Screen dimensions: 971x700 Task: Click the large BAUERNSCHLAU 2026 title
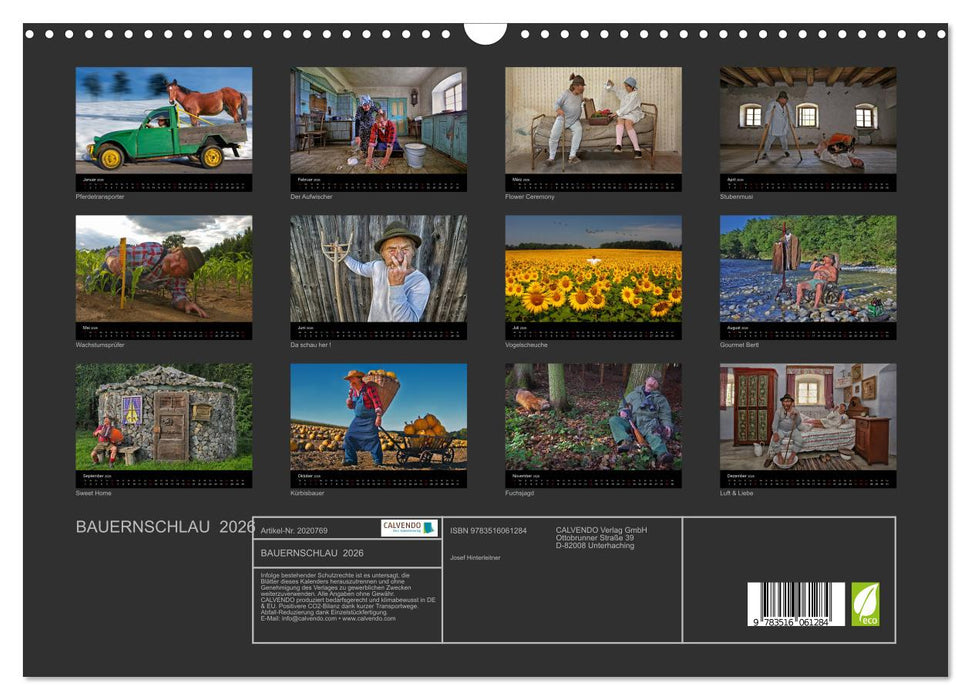pos(165,527)
